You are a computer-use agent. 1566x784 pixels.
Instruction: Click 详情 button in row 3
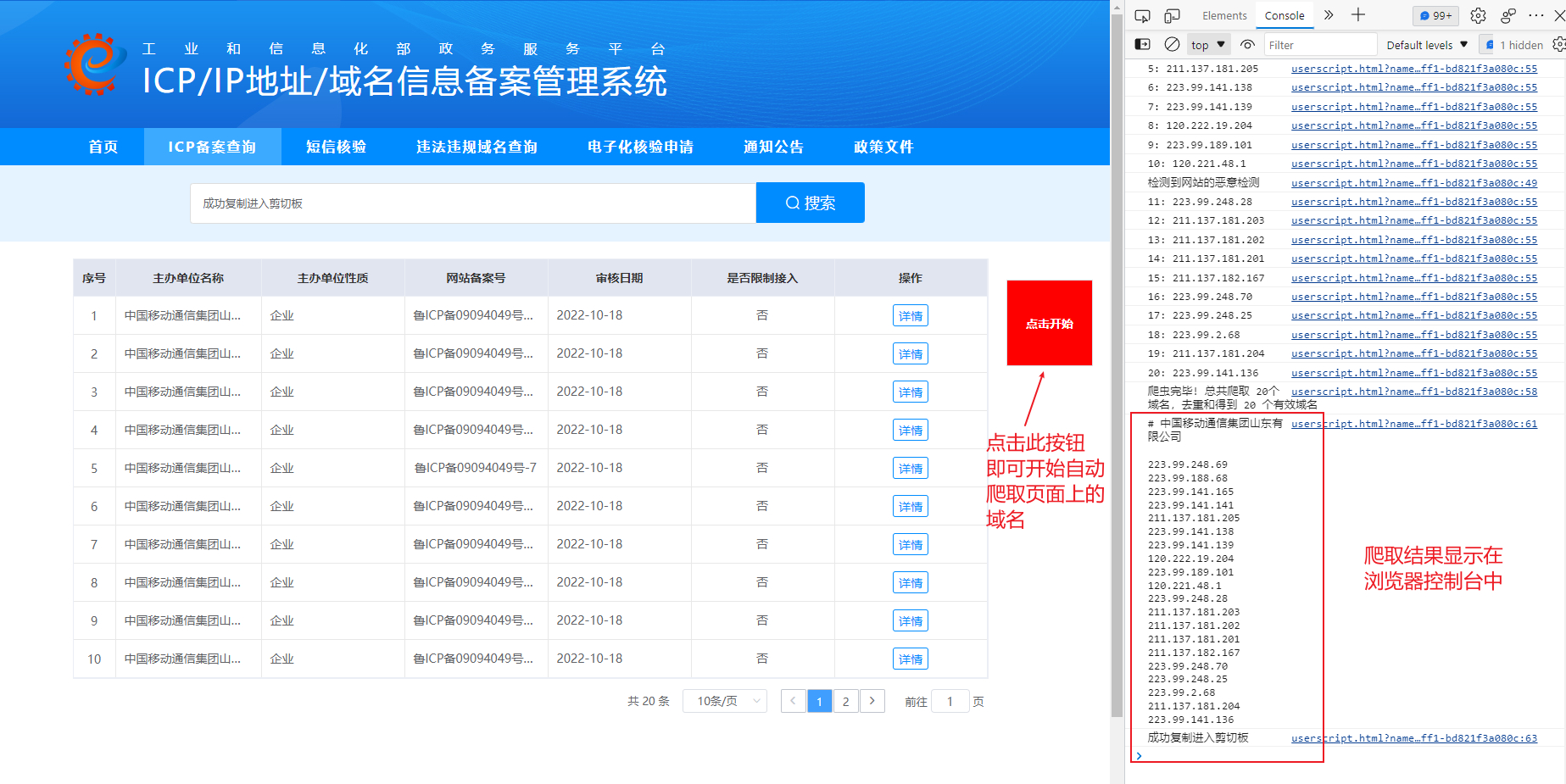911,392
